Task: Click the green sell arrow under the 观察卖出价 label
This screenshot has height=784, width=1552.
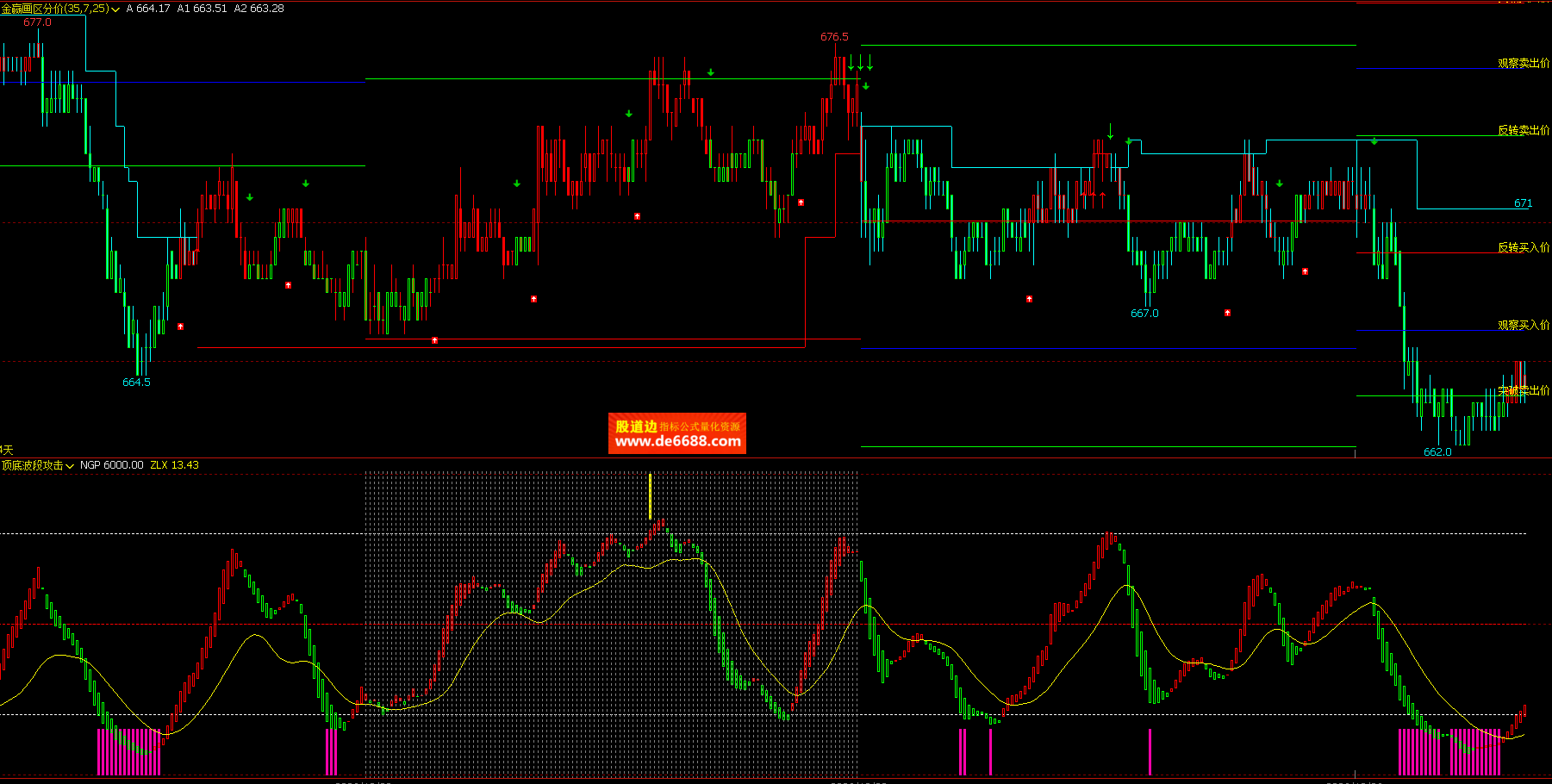Action: coord(1374,141)
